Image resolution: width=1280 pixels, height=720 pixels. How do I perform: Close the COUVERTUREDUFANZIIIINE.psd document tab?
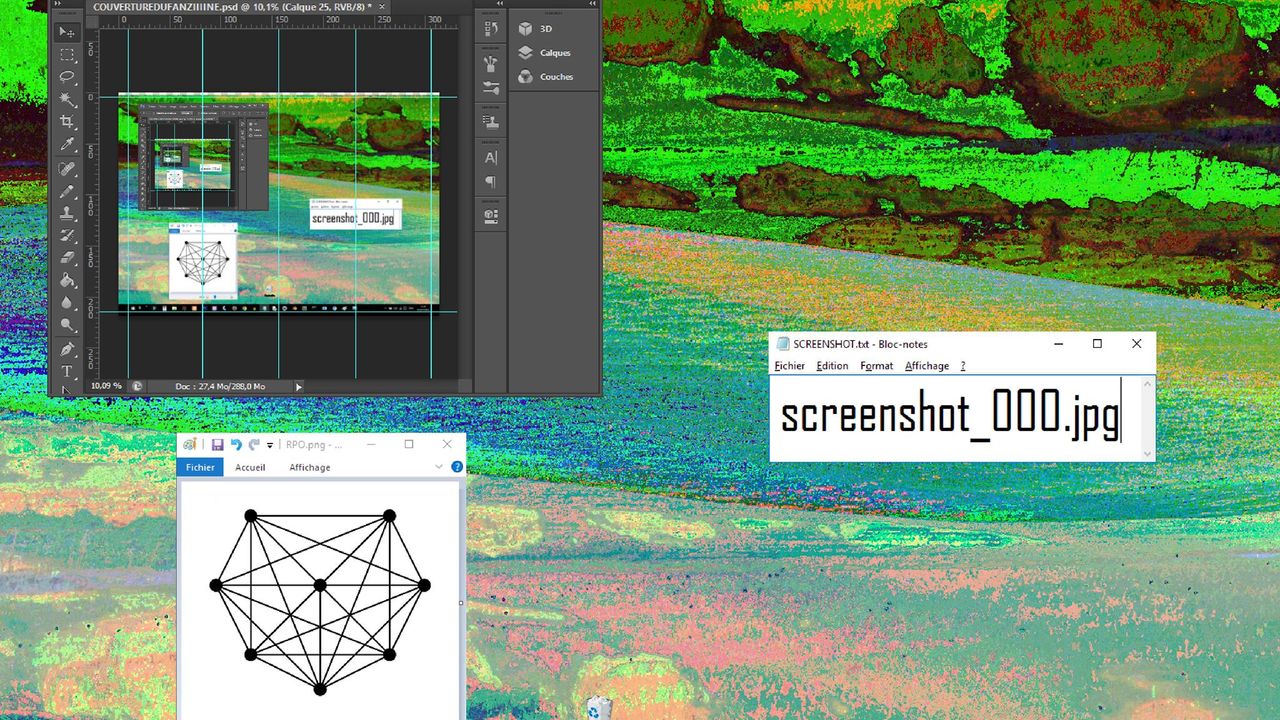click(x=382, y=7)
